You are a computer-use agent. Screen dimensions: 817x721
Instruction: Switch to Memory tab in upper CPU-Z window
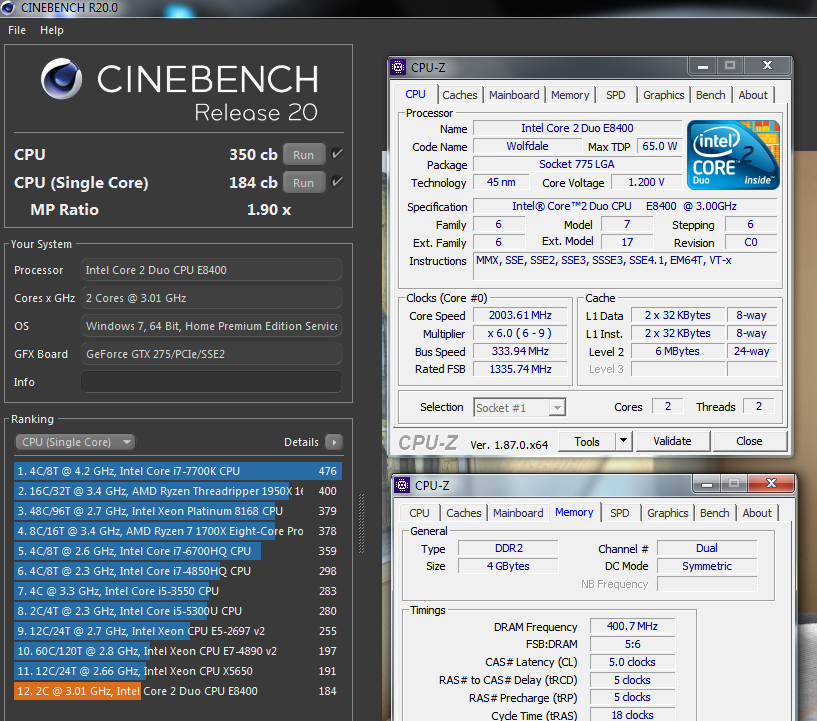tap(570, 95)
